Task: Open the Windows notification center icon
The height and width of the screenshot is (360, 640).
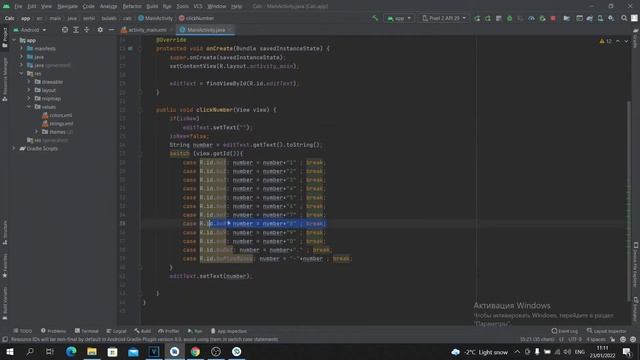Action: pos(627,351)
